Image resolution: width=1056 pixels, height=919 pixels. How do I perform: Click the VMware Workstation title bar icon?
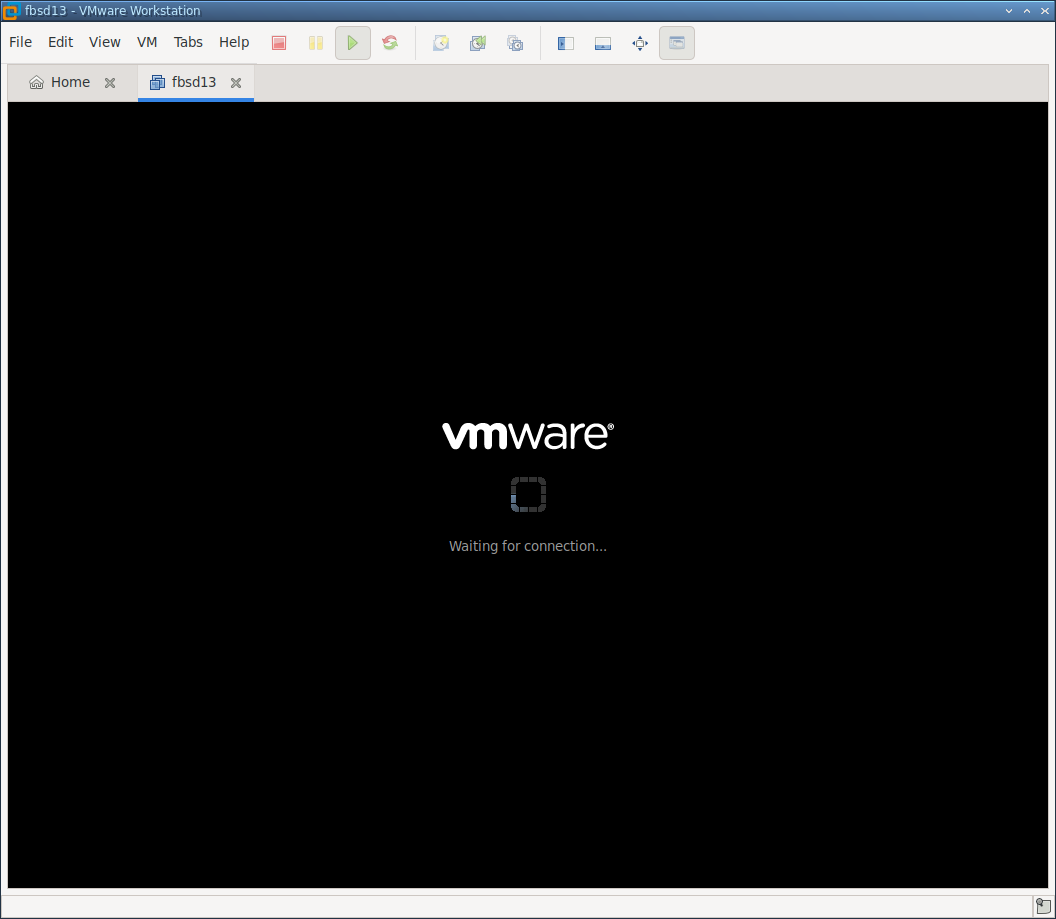(10, 11)
